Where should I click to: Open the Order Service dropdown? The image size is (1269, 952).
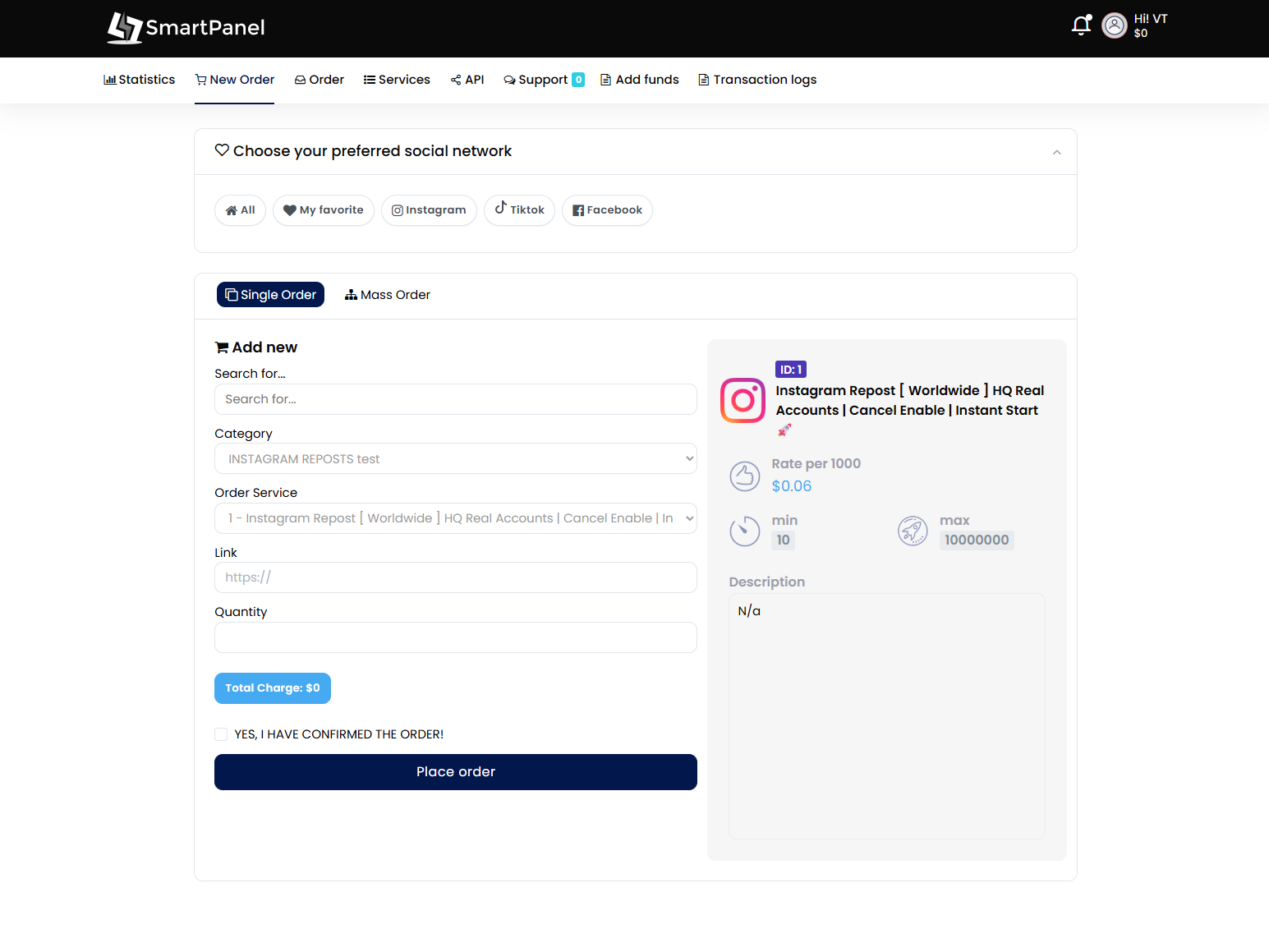click(455, 518)
